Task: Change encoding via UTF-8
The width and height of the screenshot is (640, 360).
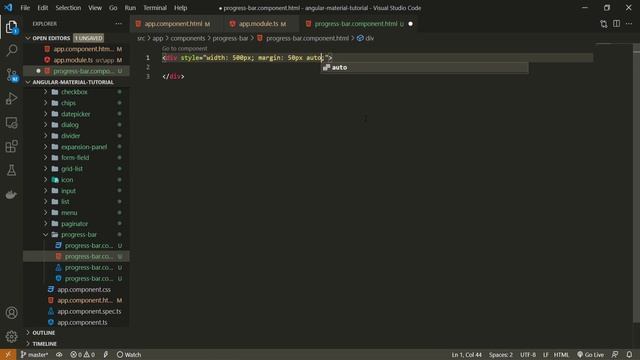Action: (528, 355)
